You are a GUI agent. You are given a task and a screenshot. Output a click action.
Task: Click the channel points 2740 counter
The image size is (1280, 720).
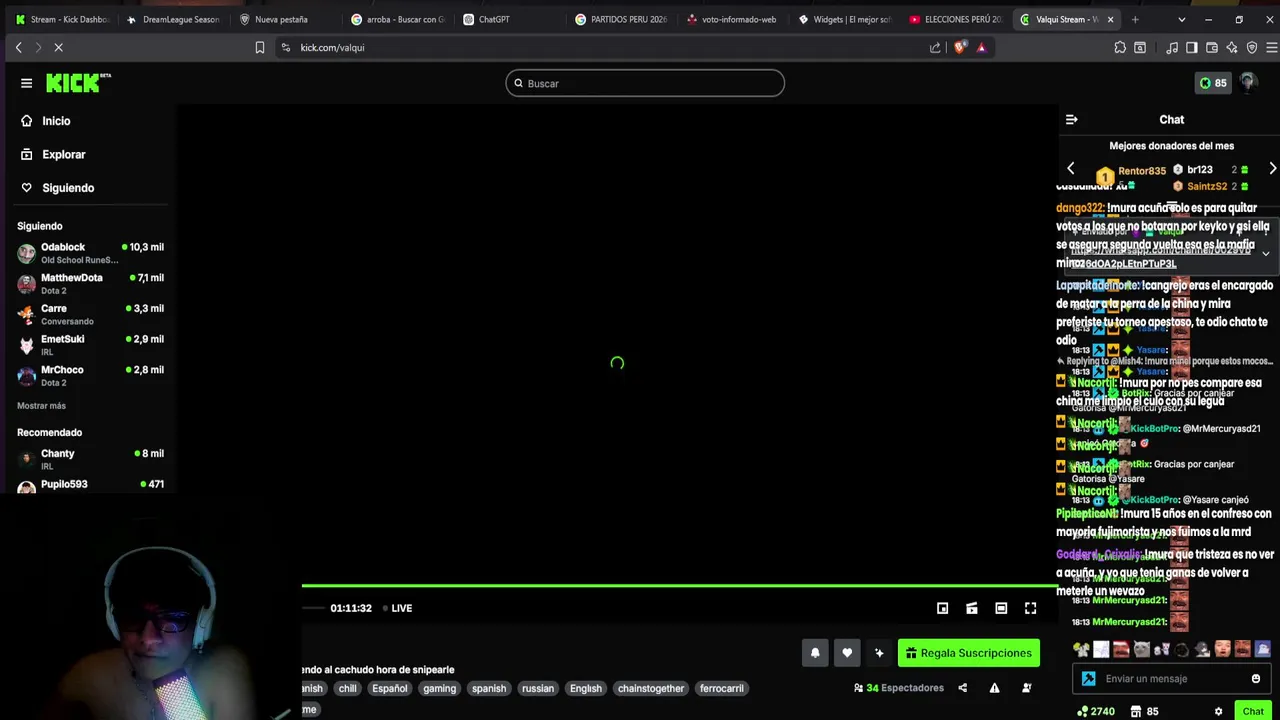(x=1095, y=711)
